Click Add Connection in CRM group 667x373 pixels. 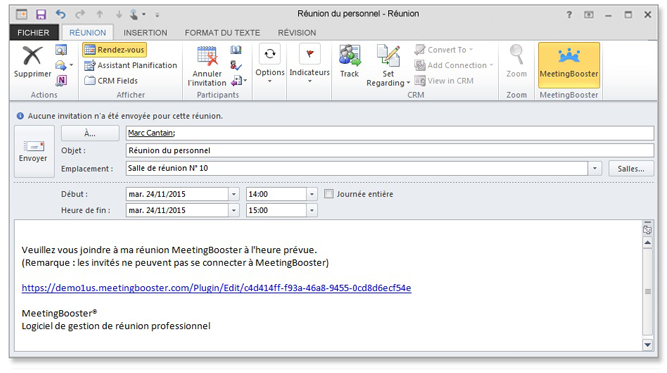tap(453, 65)
